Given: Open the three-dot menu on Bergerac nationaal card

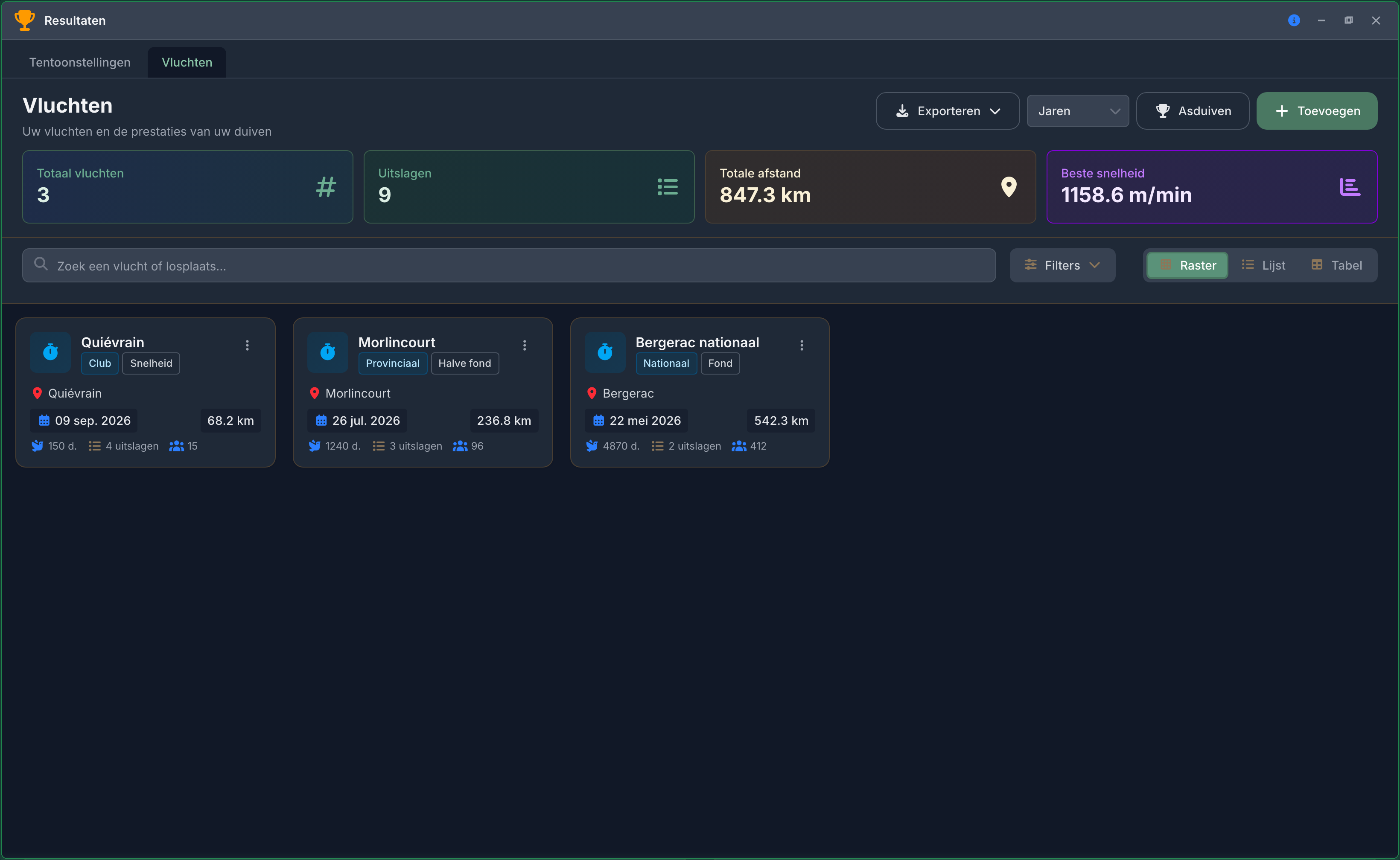Looking at the screenshot, I should coord(801,345).
